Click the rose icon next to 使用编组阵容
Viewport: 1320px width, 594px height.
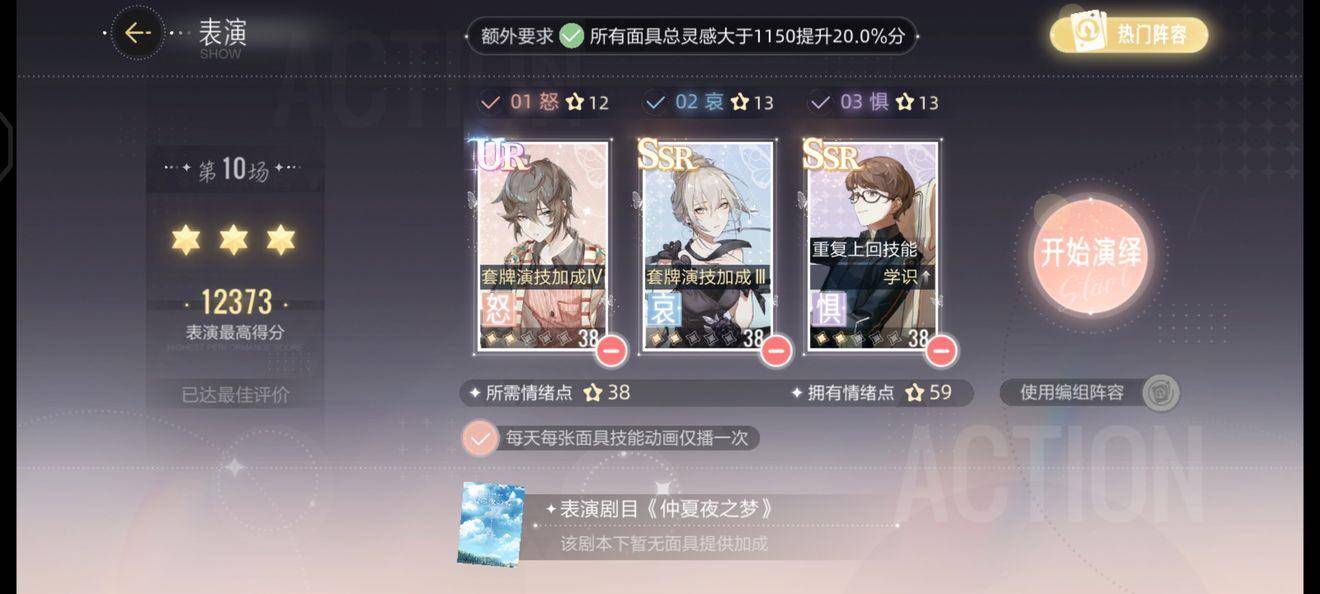click(x=1160, y=392)
